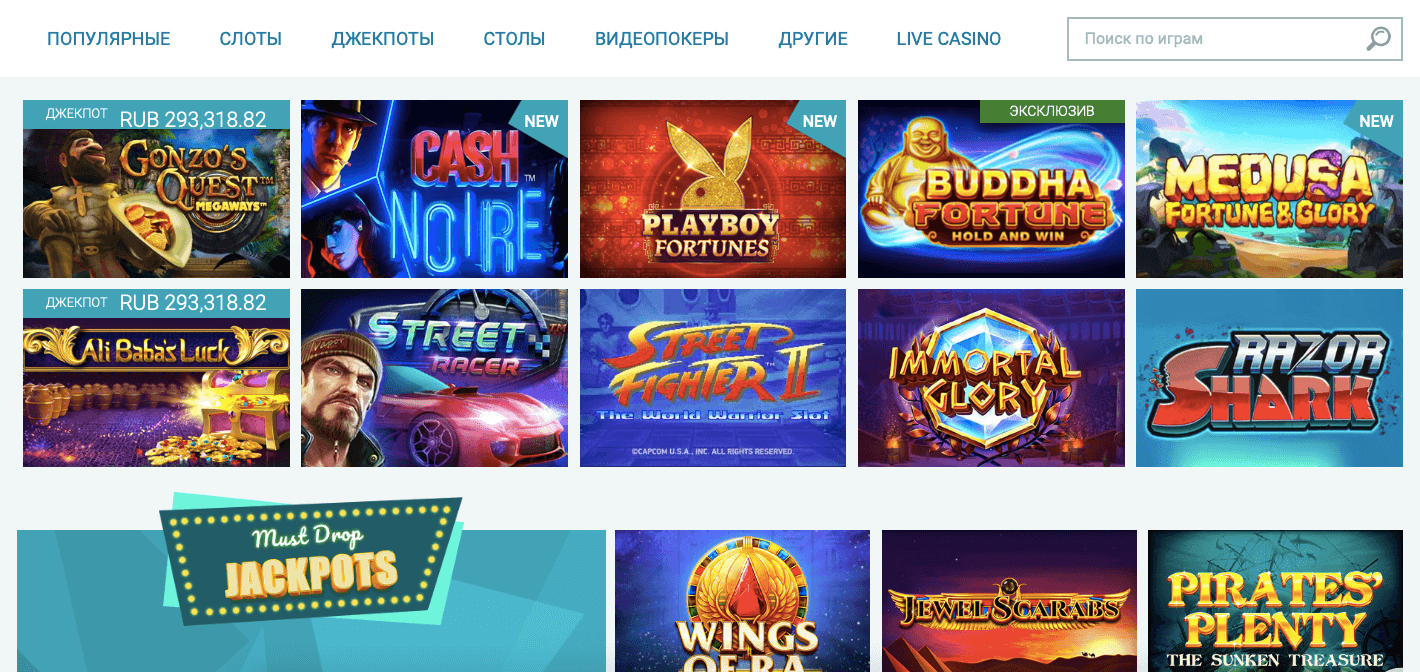1420x672 pixels.
Task: Open Street Fighter II slot thumbnail
Action: pos(713,378)
